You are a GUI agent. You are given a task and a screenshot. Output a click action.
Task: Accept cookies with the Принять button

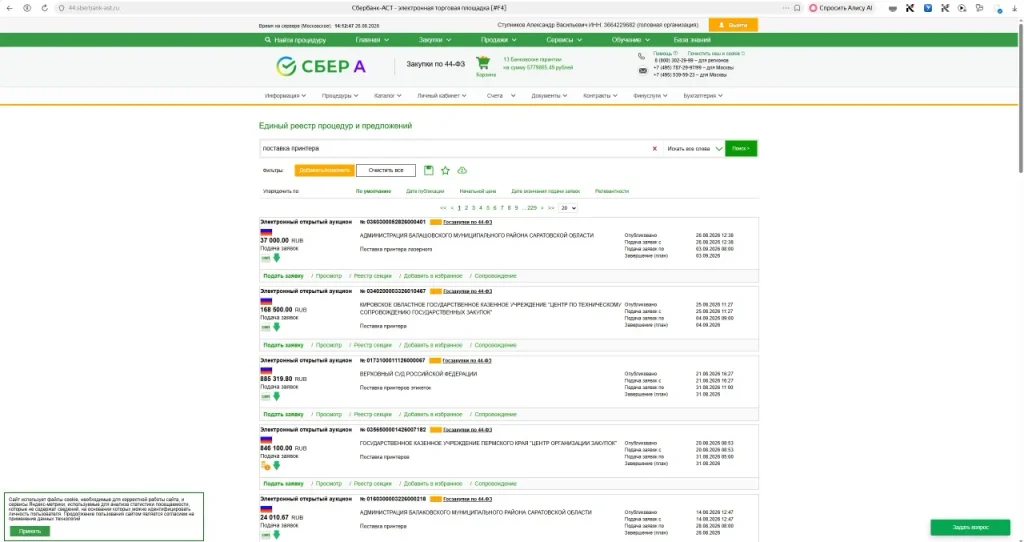30,532
